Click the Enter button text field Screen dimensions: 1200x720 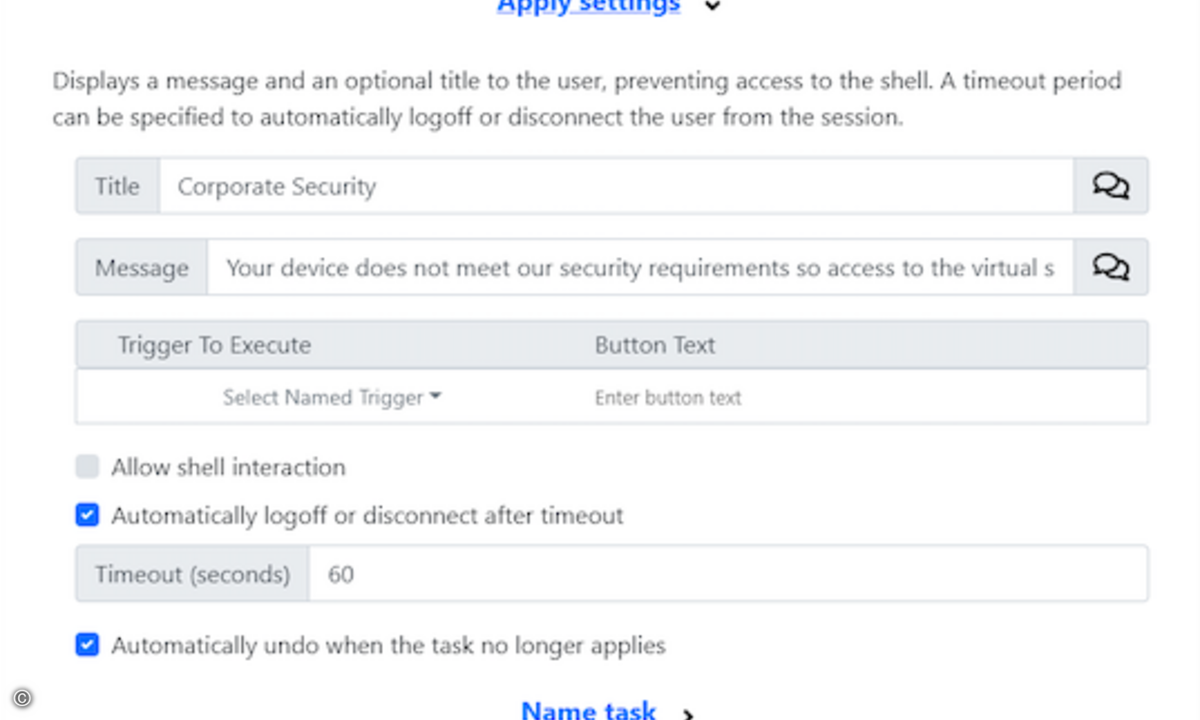click(668, 398)
